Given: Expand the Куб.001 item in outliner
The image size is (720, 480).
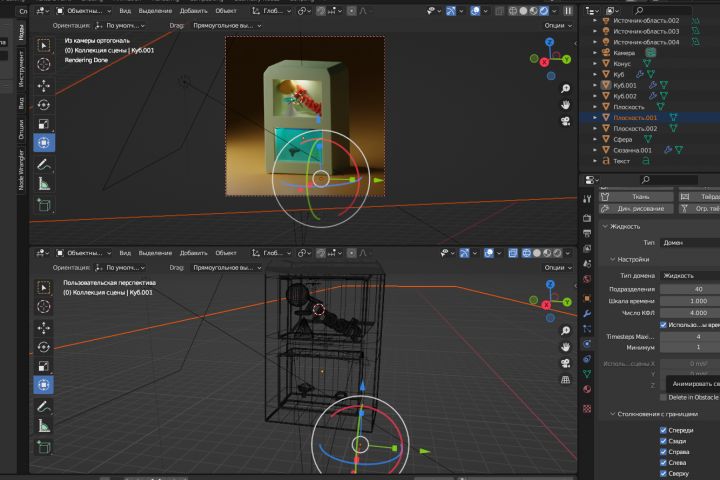Looking at the screenshot, I should point(594,85).
